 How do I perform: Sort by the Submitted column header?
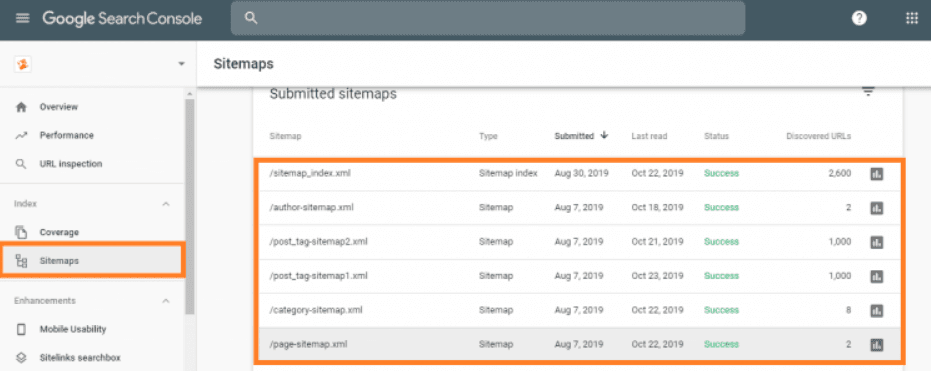point(574,136)
